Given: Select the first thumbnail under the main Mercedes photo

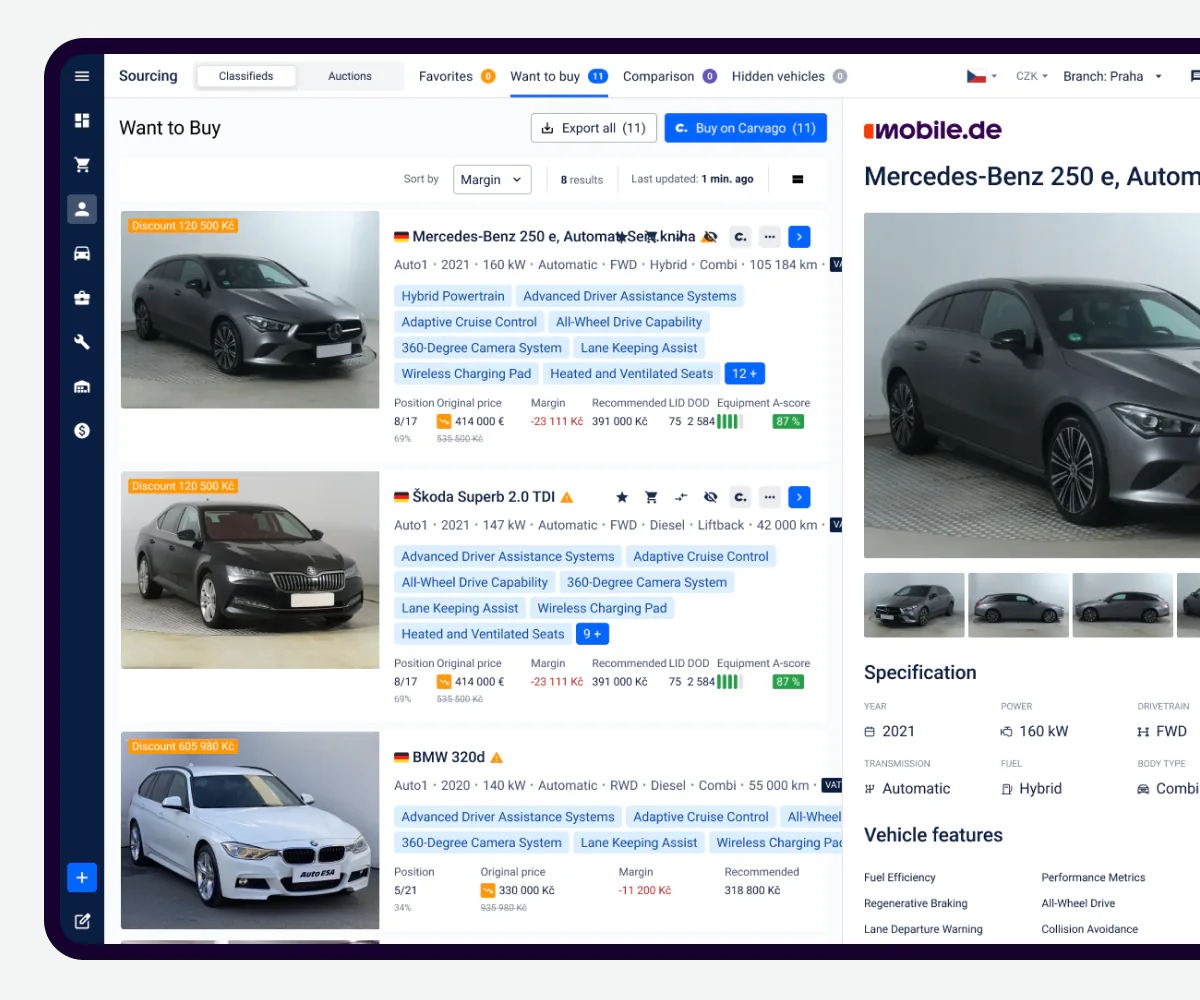Looking at the screenshot, I should click(x=914, y=605).
